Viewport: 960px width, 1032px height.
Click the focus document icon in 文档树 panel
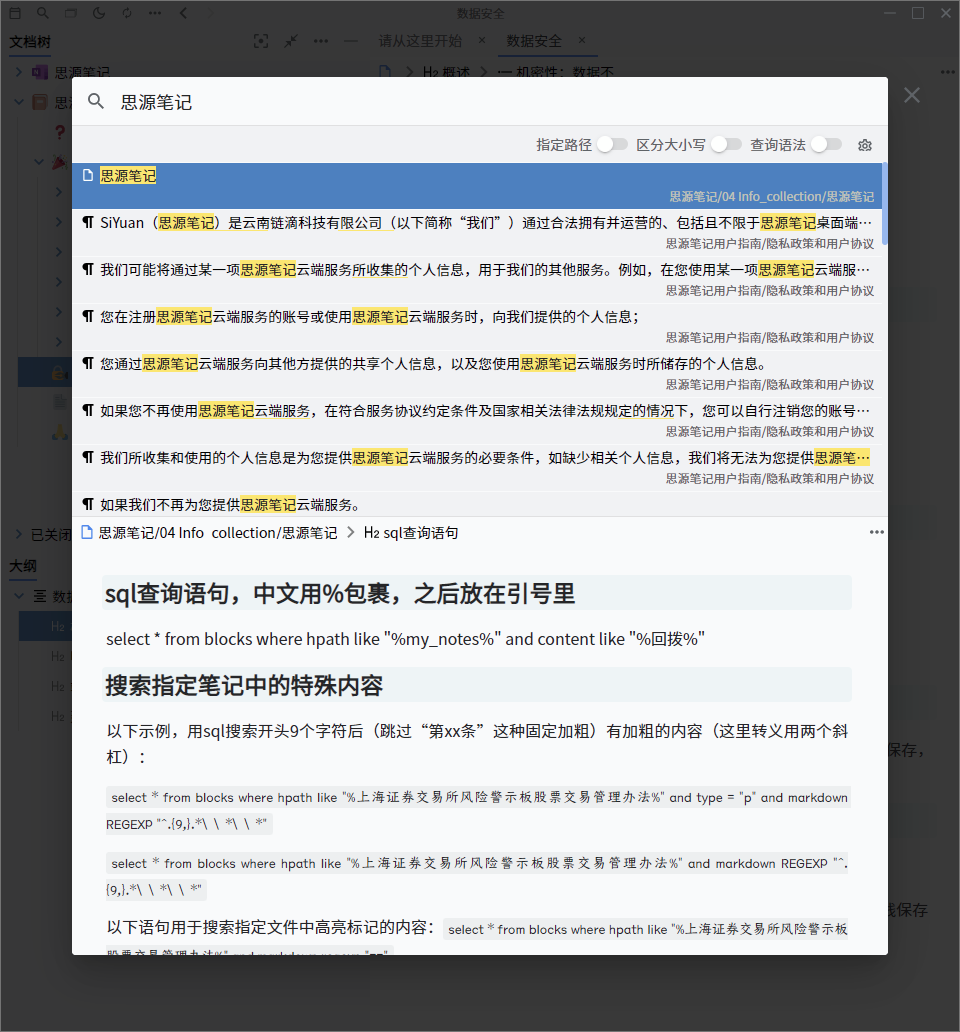coord(261,41)
